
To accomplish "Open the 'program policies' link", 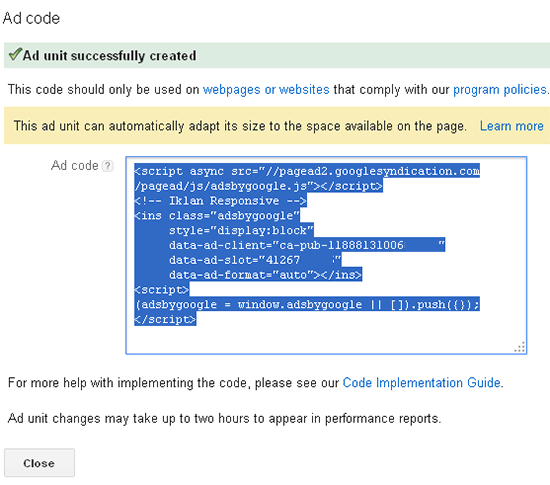I will pyautogui.click(x=500, y=90).
